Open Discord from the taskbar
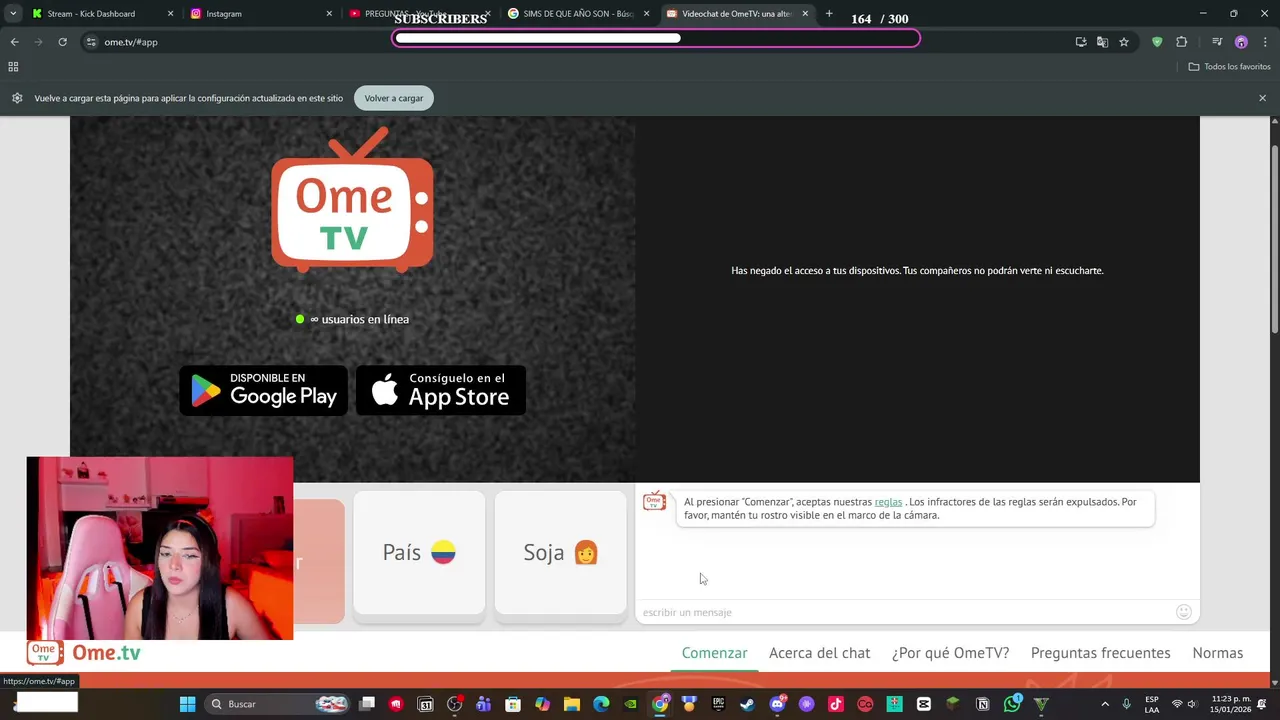The height and width of the screenshot is (720, 1280). [778, 704]
